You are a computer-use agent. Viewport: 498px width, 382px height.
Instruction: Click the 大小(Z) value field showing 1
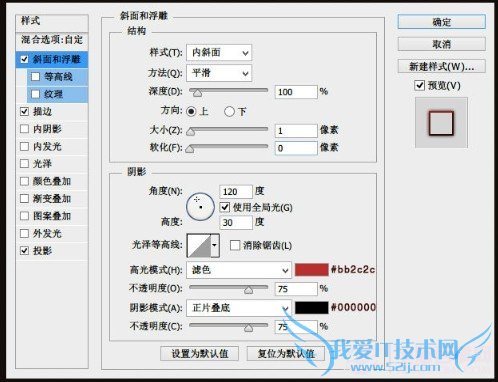[296, 131]
